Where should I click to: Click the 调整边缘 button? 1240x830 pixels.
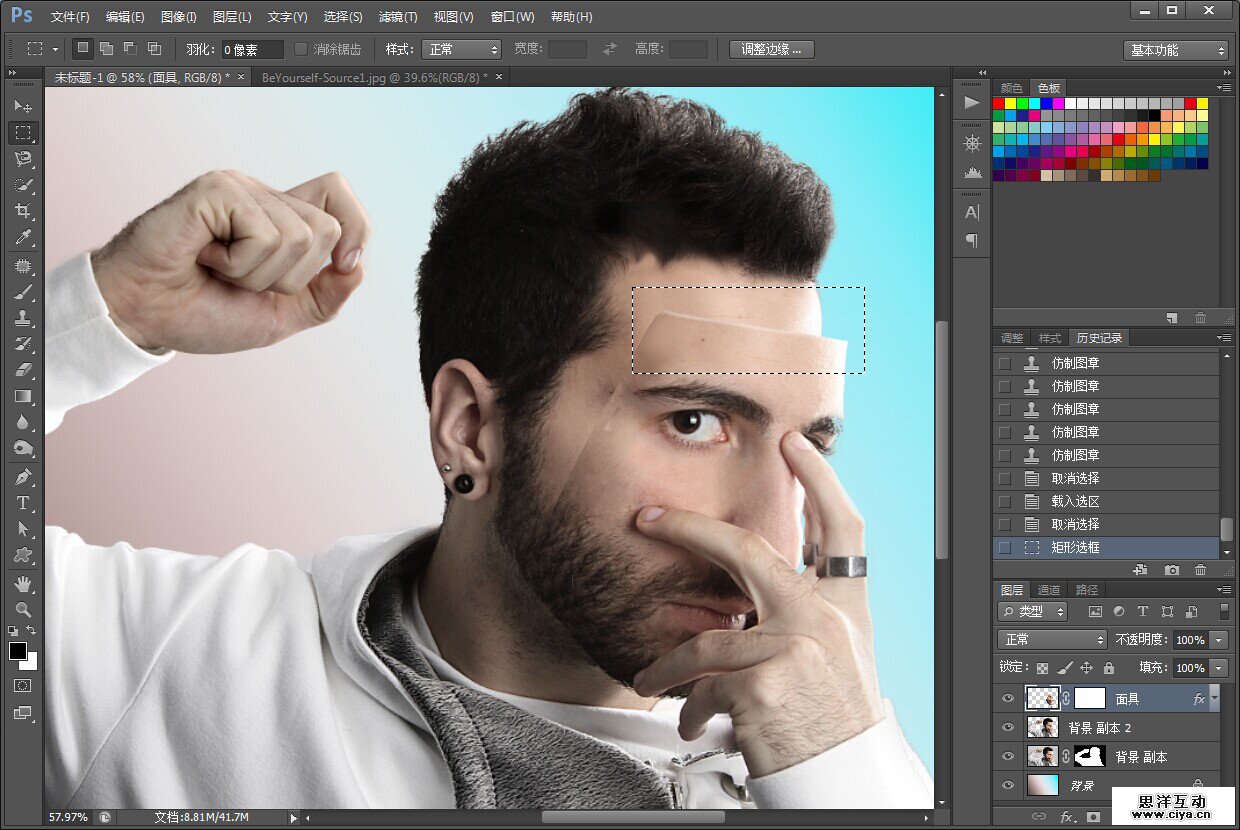point(771,49)
